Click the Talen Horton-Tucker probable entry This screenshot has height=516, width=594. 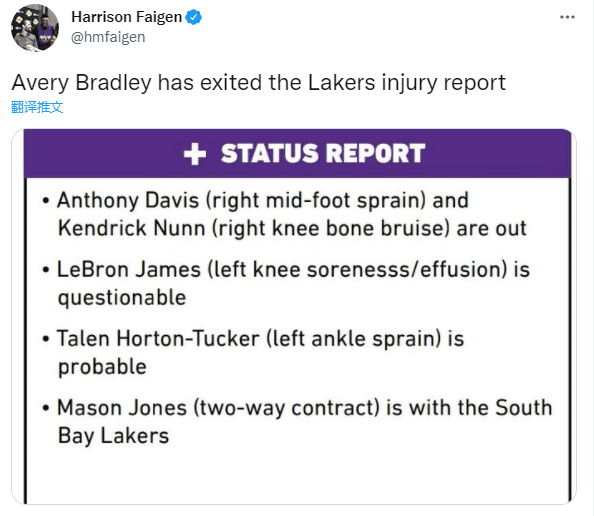tap(261, 352)
